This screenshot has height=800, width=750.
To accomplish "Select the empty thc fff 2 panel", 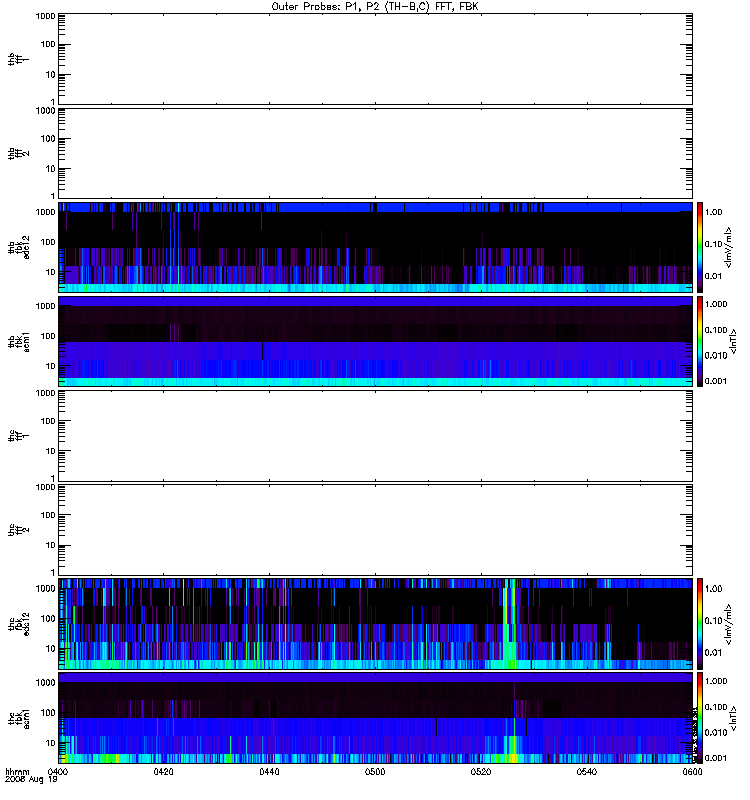I will coord(375,530).
